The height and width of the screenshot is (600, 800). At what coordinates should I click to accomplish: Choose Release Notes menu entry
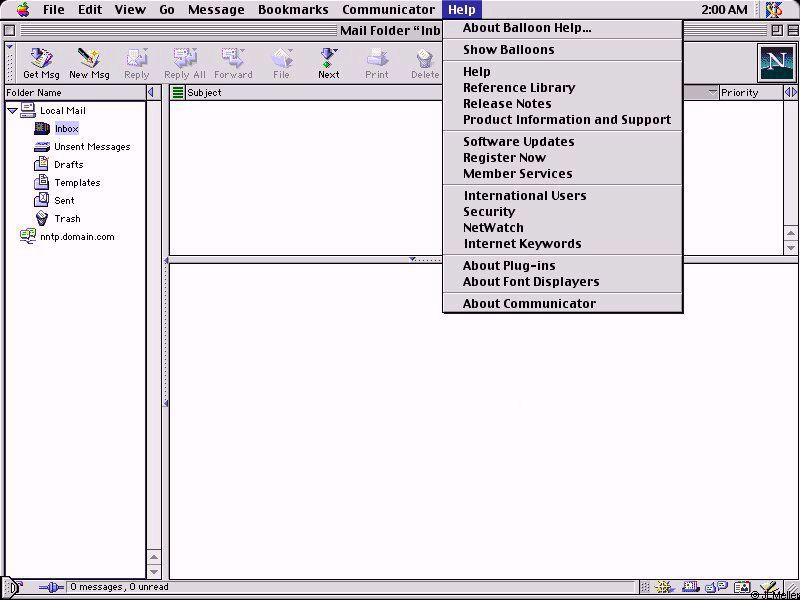(x=563, y=104)
